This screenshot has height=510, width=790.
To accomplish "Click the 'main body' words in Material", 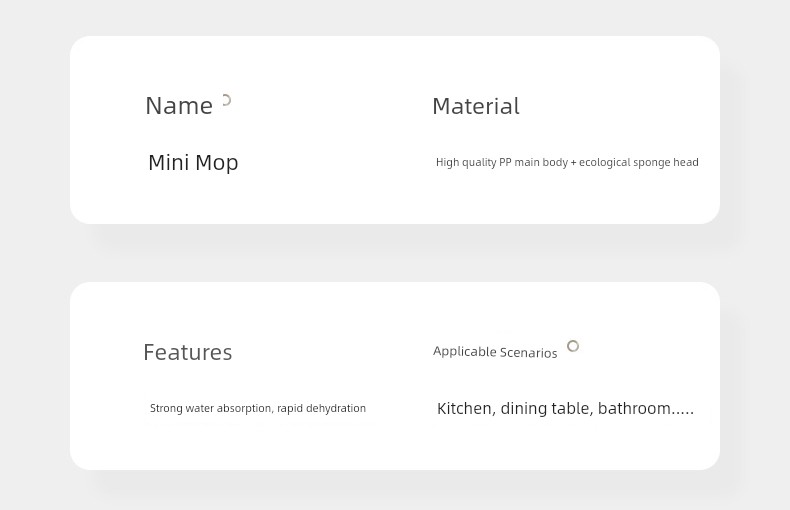I will tap(541, 162).
